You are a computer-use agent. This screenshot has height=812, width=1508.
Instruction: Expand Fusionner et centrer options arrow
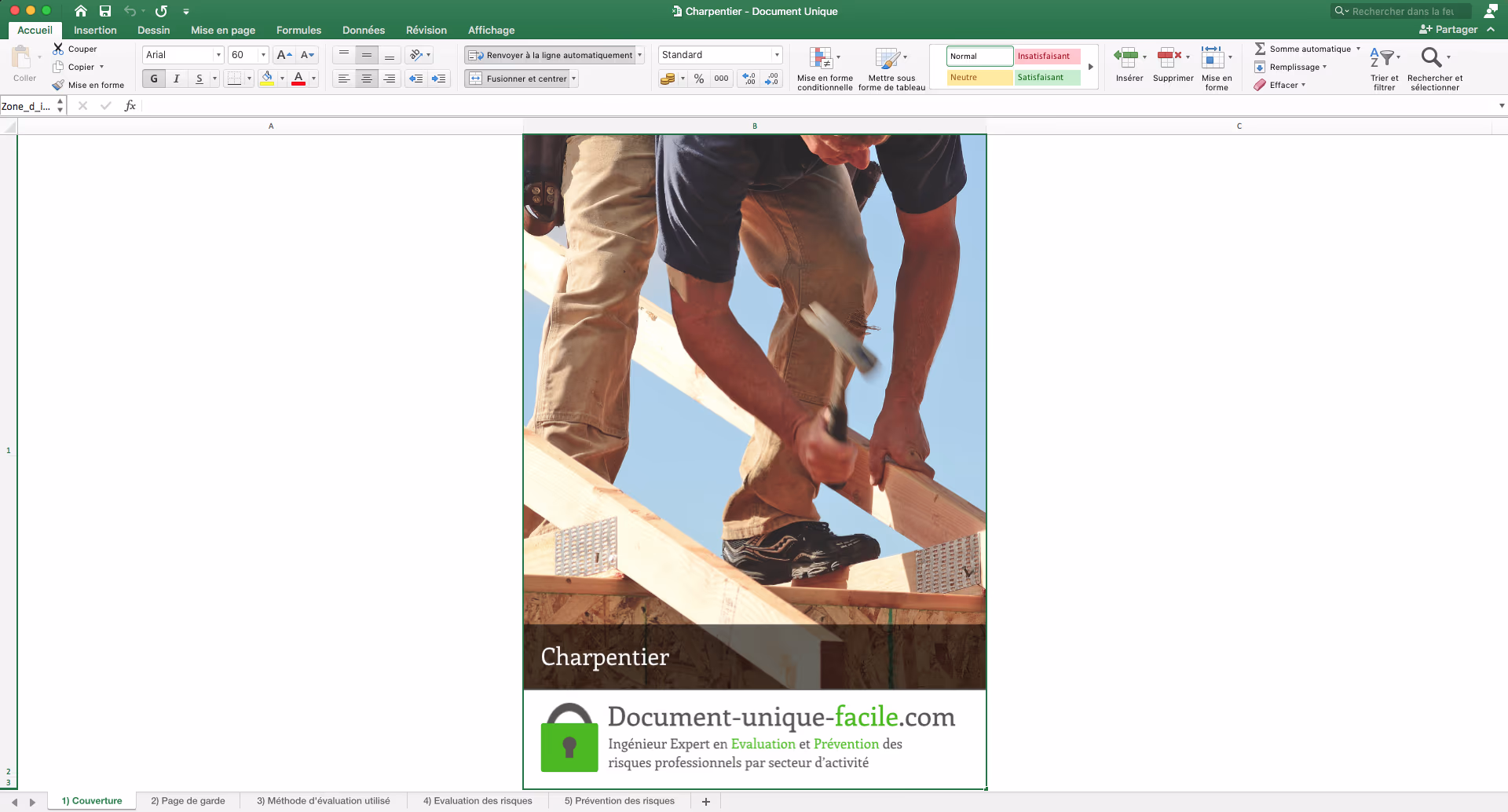pos(573,79)
